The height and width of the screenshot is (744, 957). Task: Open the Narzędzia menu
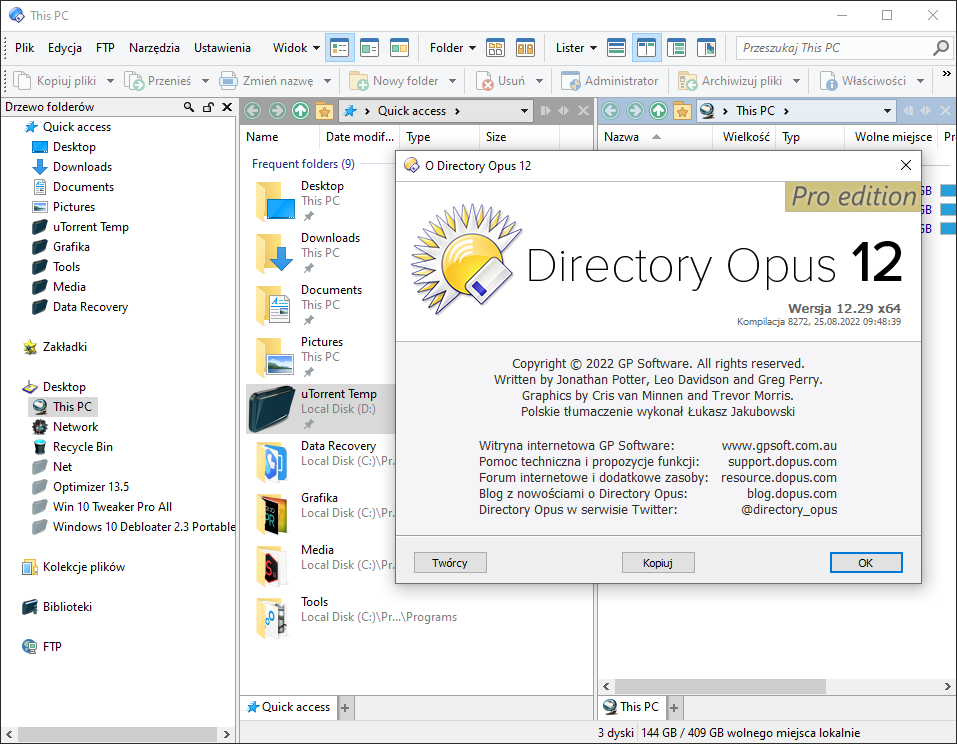(154, 48)
